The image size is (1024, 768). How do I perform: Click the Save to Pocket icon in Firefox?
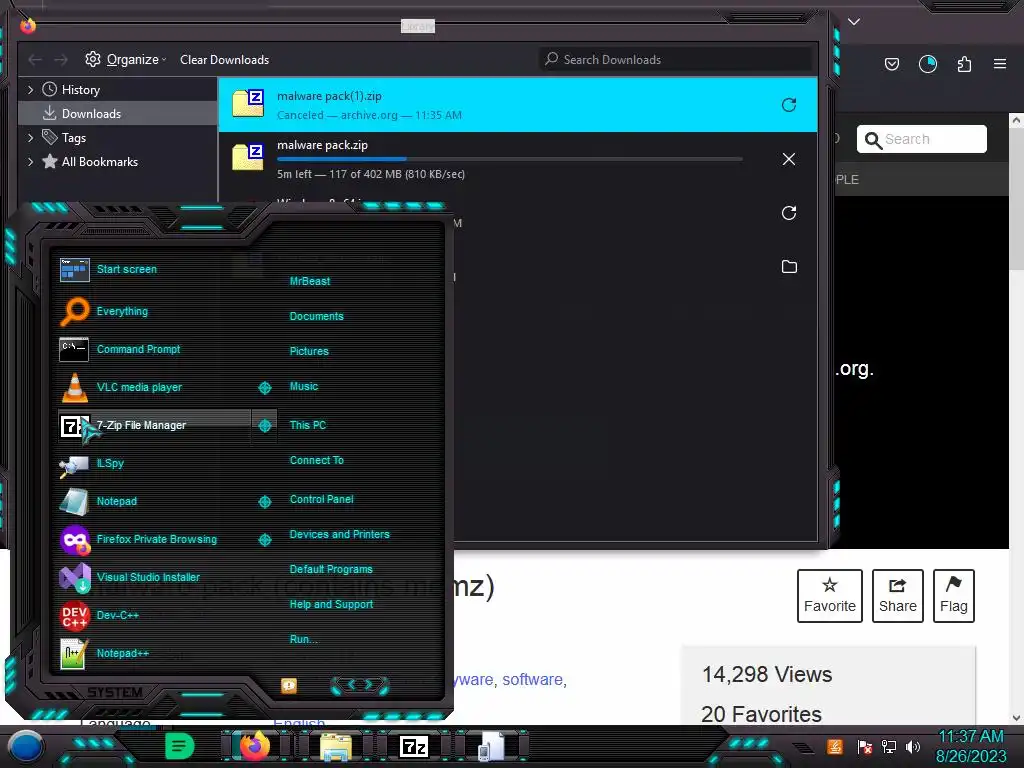(891, 64)
